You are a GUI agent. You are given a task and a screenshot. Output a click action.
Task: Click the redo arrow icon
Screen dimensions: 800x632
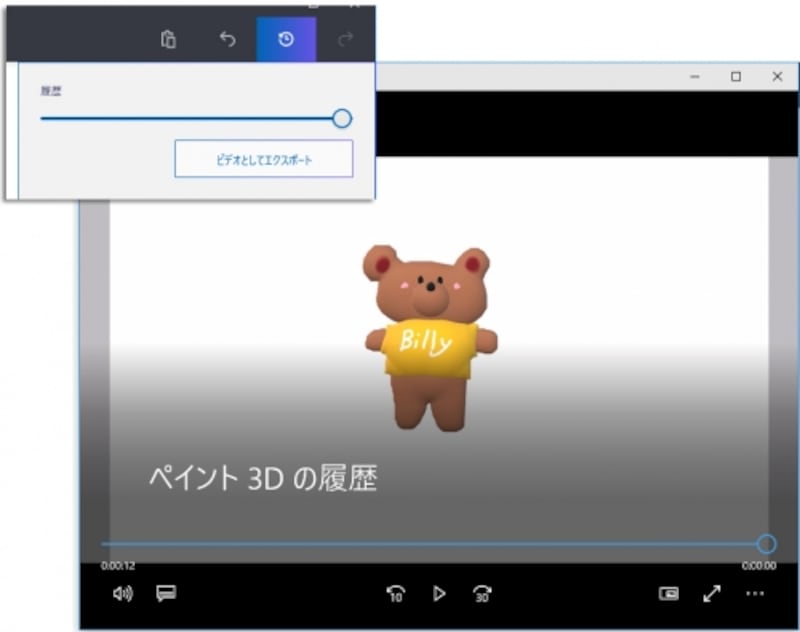(346, 39)
